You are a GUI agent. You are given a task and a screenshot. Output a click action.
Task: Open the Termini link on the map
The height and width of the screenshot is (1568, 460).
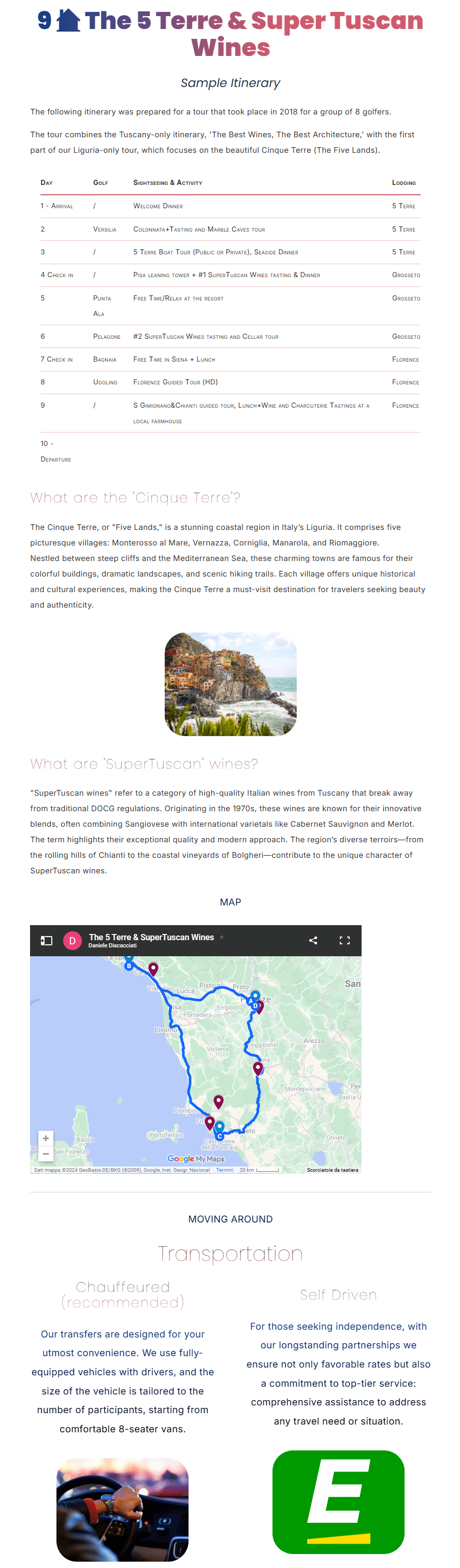pyautogui.click(x=224, y=1170)
